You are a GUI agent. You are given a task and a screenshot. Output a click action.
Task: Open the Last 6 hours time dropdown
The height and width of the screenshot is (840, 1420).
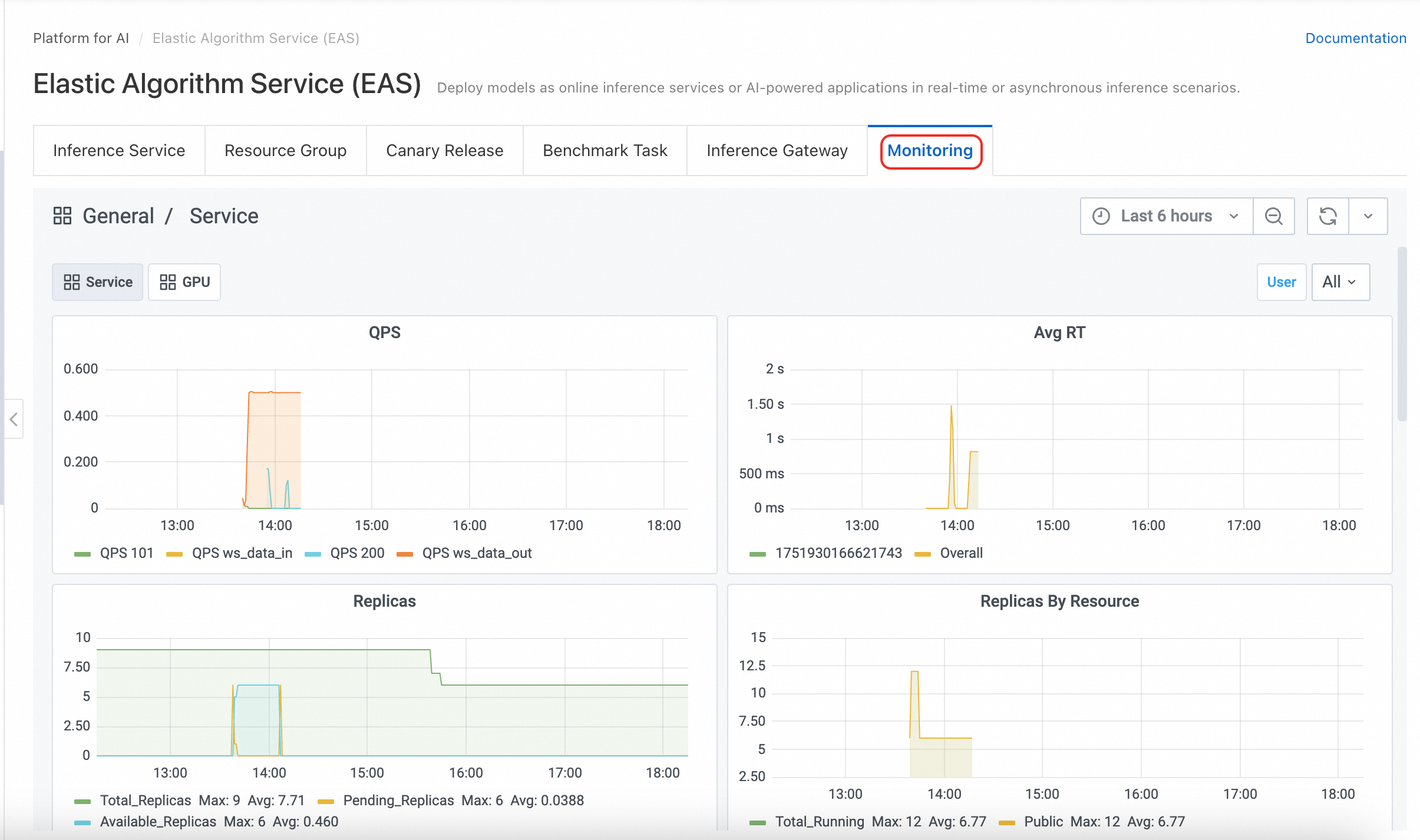click(1167, 216)
